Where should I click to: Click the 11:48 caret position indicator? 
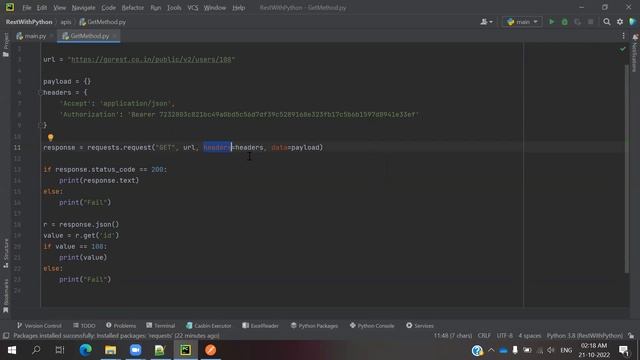pyautogui.click(x=453, y=336)
